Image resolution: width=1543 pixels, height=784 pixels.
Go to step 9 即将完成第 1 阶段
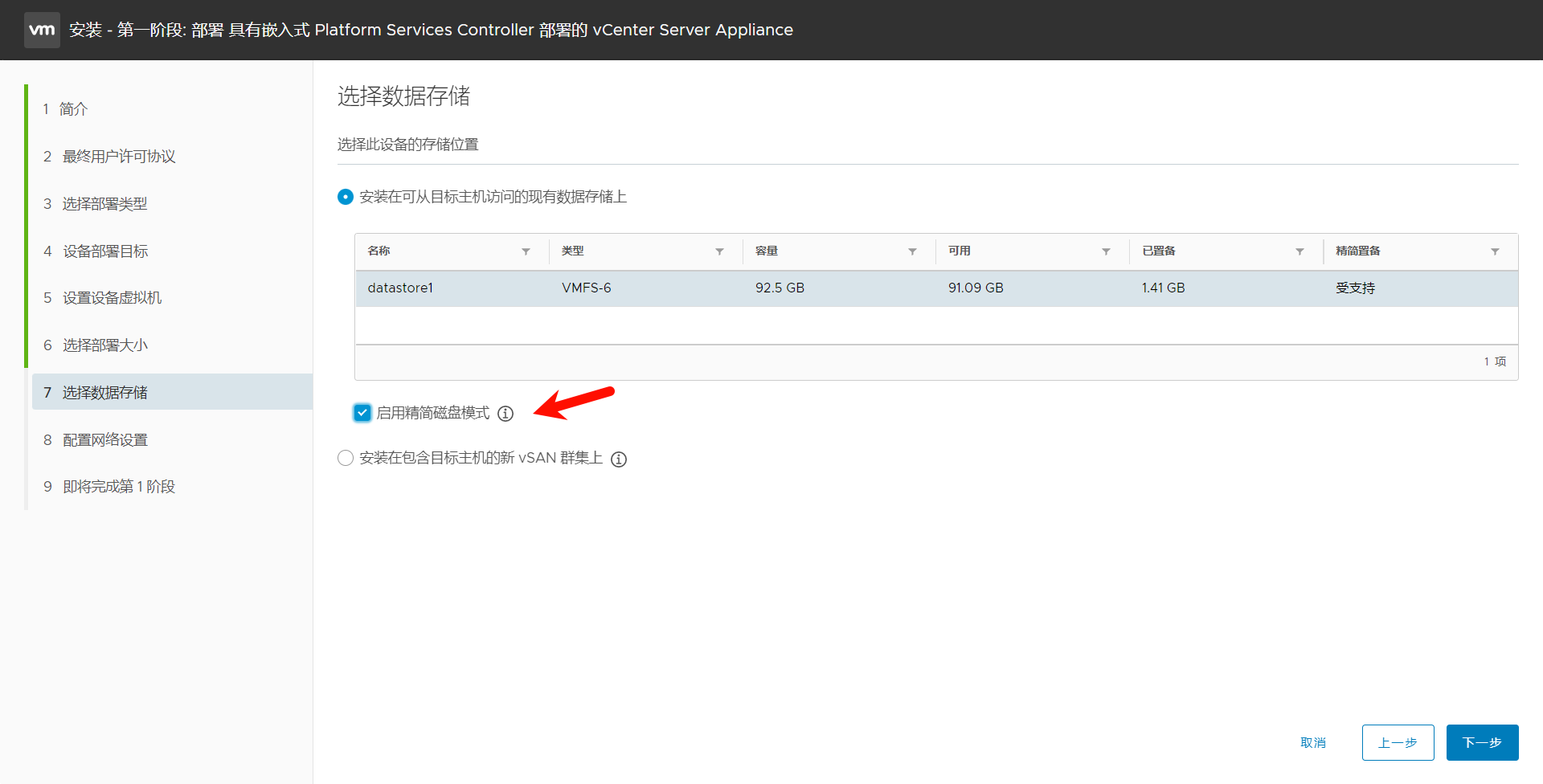(109, 487)
